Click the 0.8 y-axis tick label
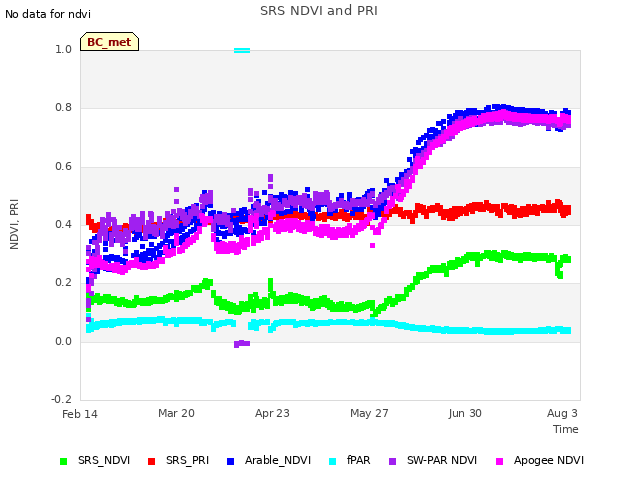Screen dimensions: 640x480 click(63, 107)
